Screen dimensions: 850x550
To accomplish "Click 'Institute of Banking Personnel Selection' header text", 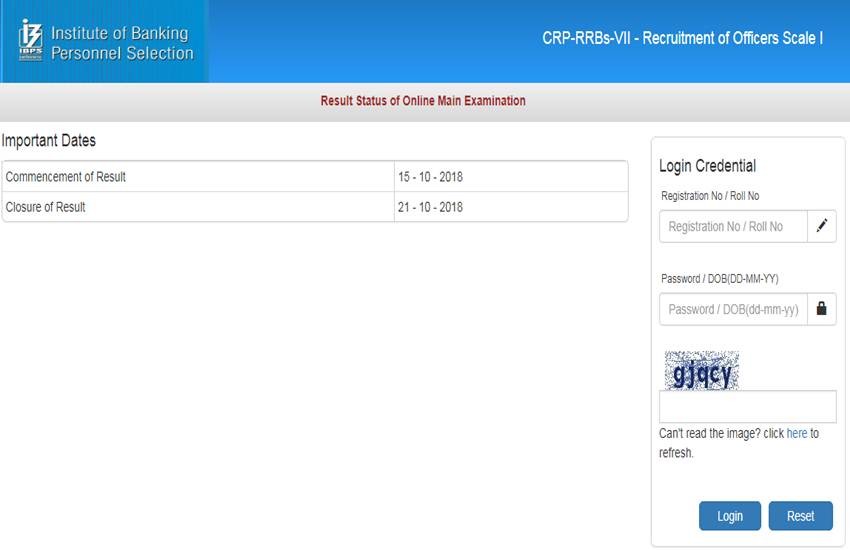I will coord(121,43).
